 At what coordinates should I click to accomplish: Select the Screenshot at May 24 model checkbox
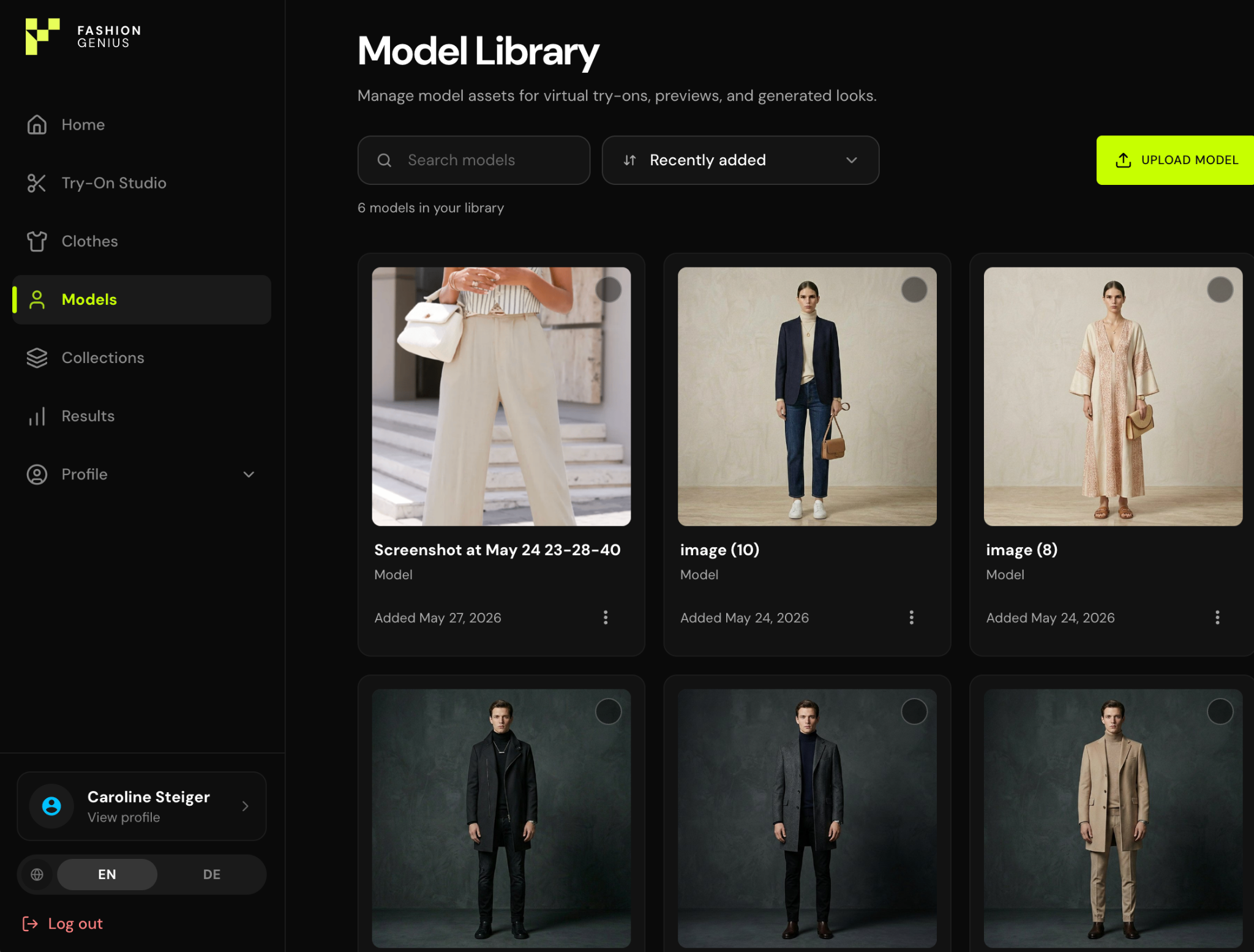tap(609, 290)
